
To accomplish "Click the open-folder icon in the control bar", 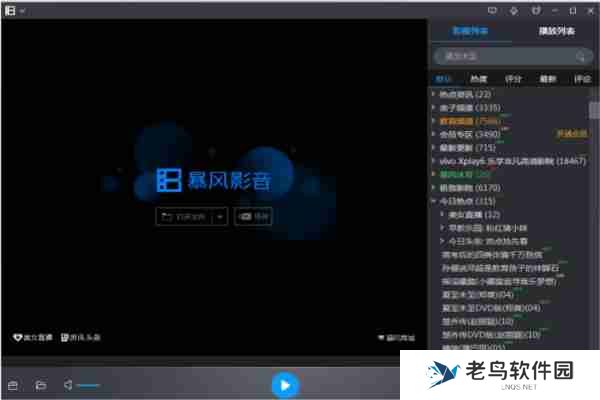I will click(41, 385).
